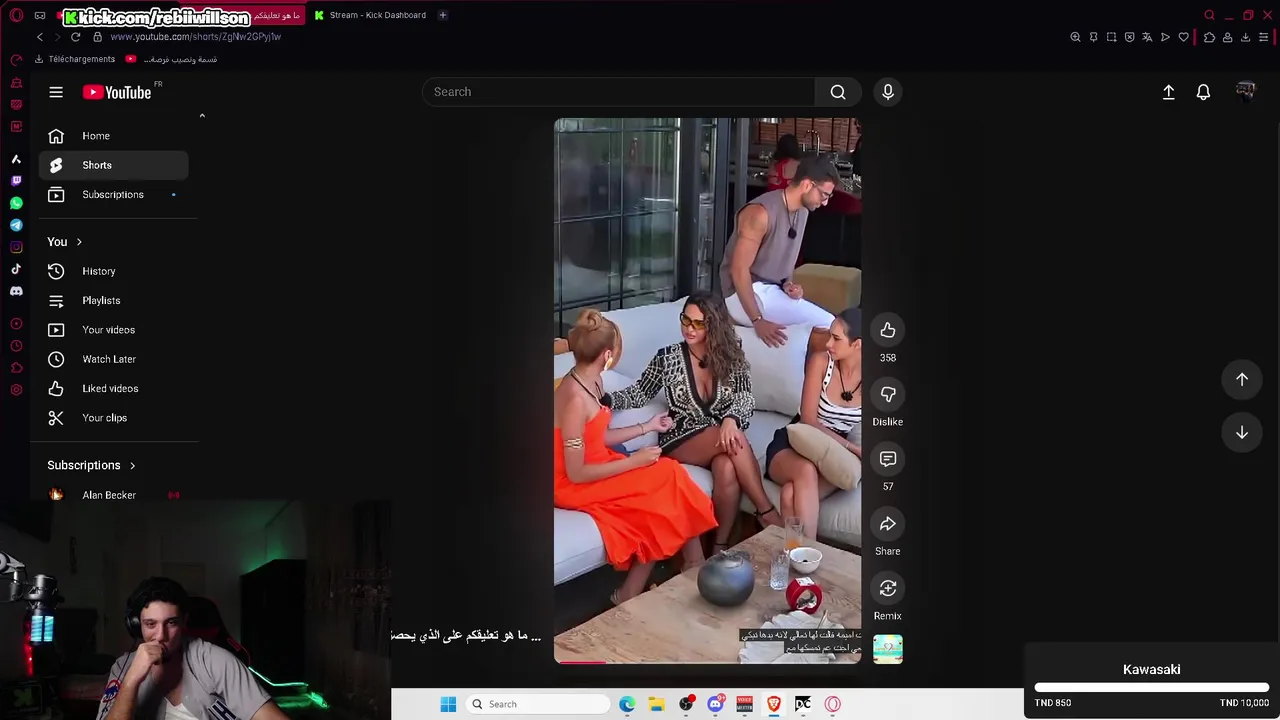The width and height of the screenshot is (1280, 720).
Task: Open a new browser tab with plus
Action: coord(443,15)
